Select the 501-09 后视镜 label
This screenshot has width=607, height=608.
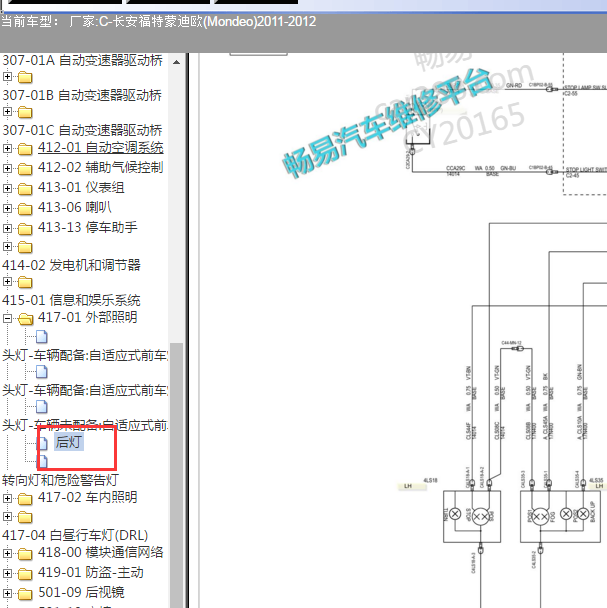[x=81, y=592]
